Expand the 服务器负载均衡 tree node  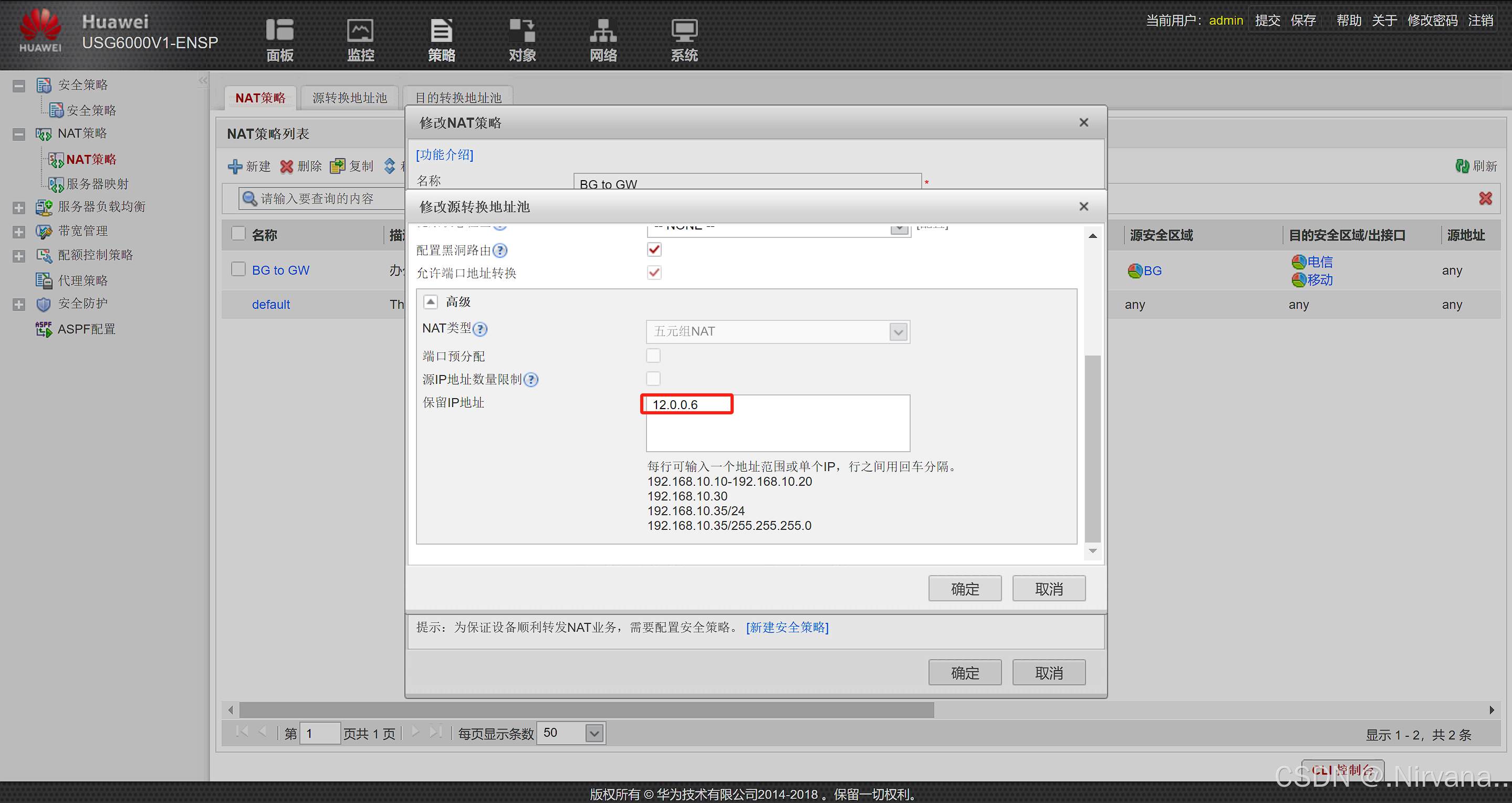[x=19, y=207]
